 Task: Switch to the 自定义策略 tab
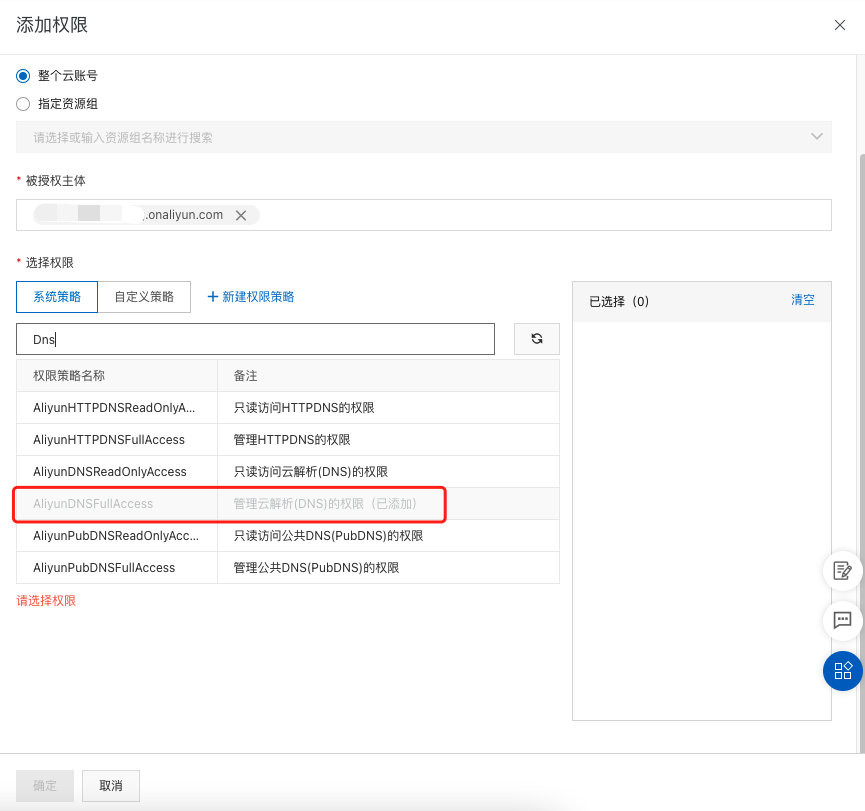(144, 297)
